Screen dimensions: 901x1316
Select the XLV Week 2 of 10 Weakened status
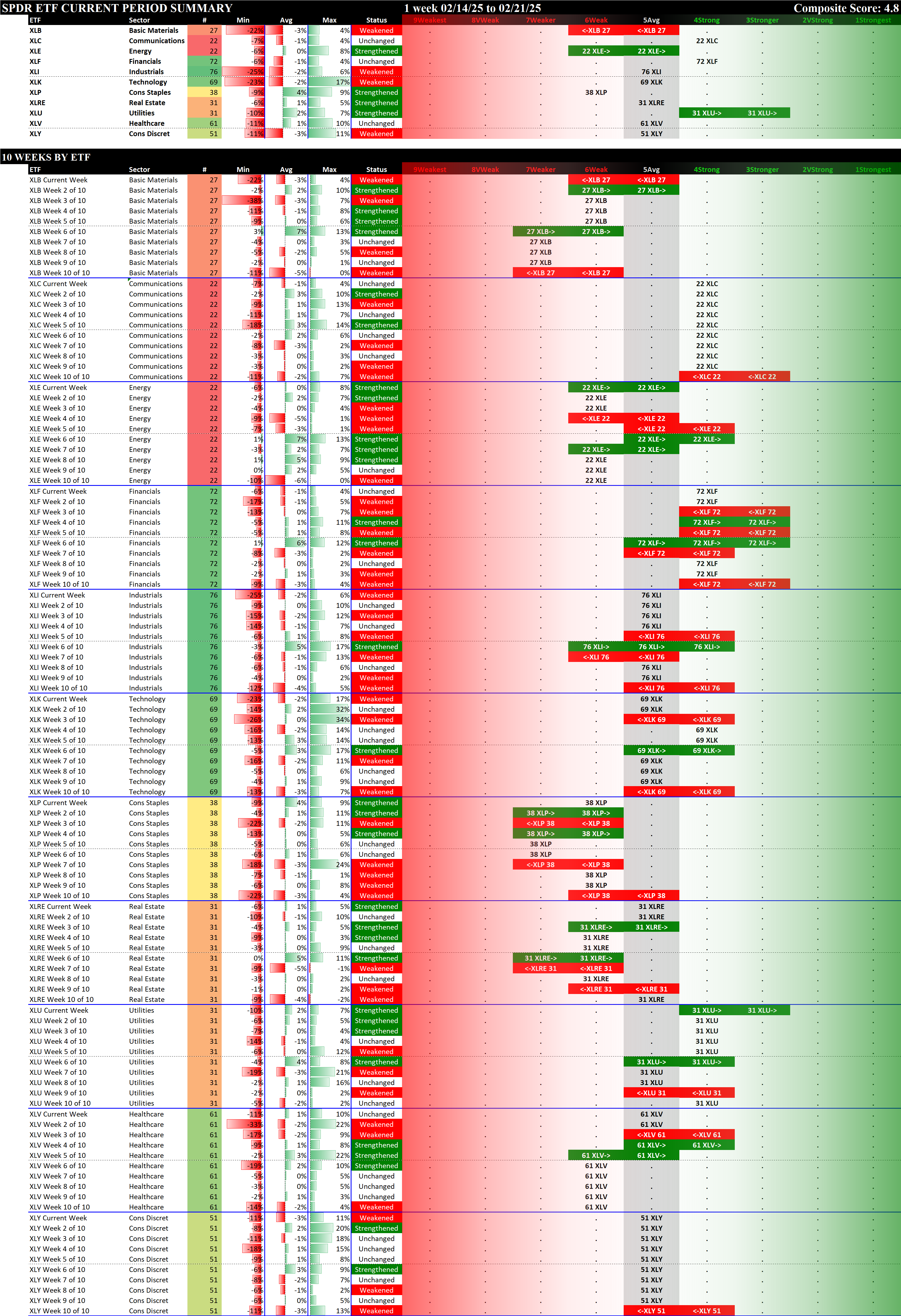click(x=376, y=1125)
